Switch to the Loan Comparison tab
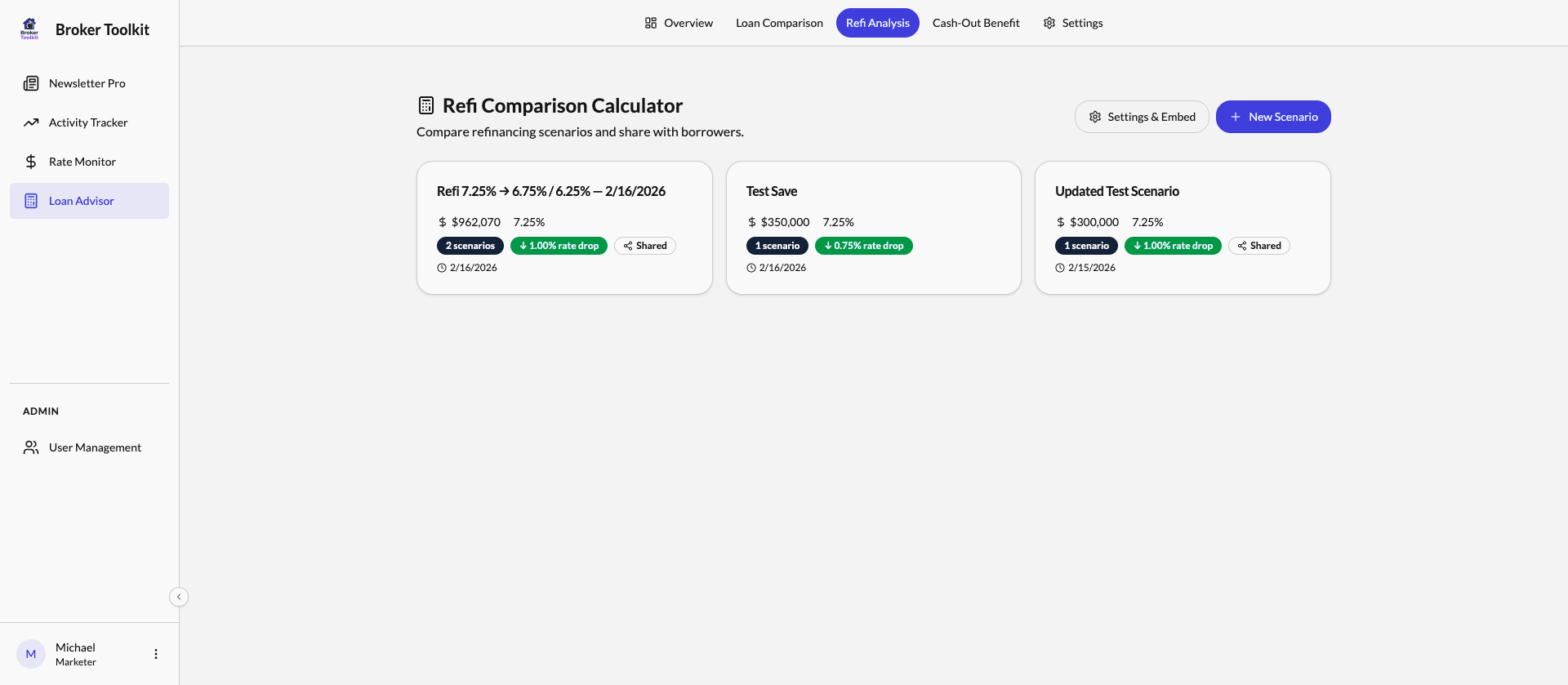Screen dimensions: 1568x685 (x=779, y=23)
